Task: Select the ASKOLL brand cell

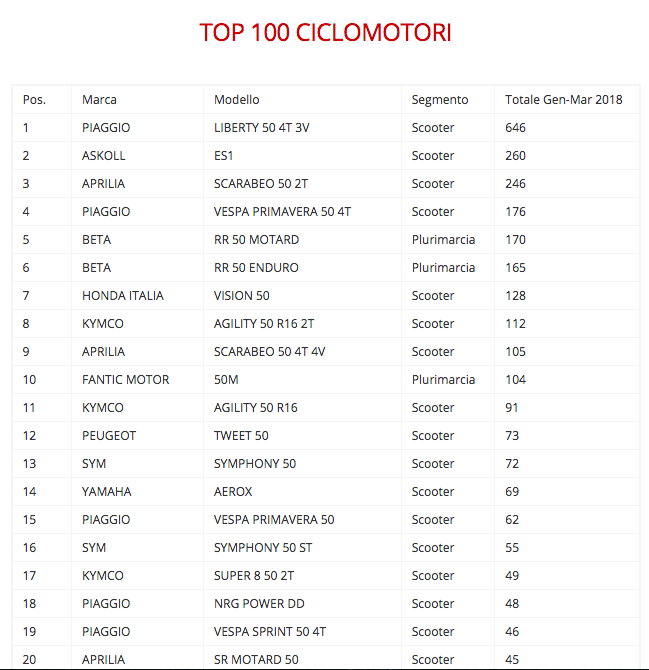Action: 104,156
